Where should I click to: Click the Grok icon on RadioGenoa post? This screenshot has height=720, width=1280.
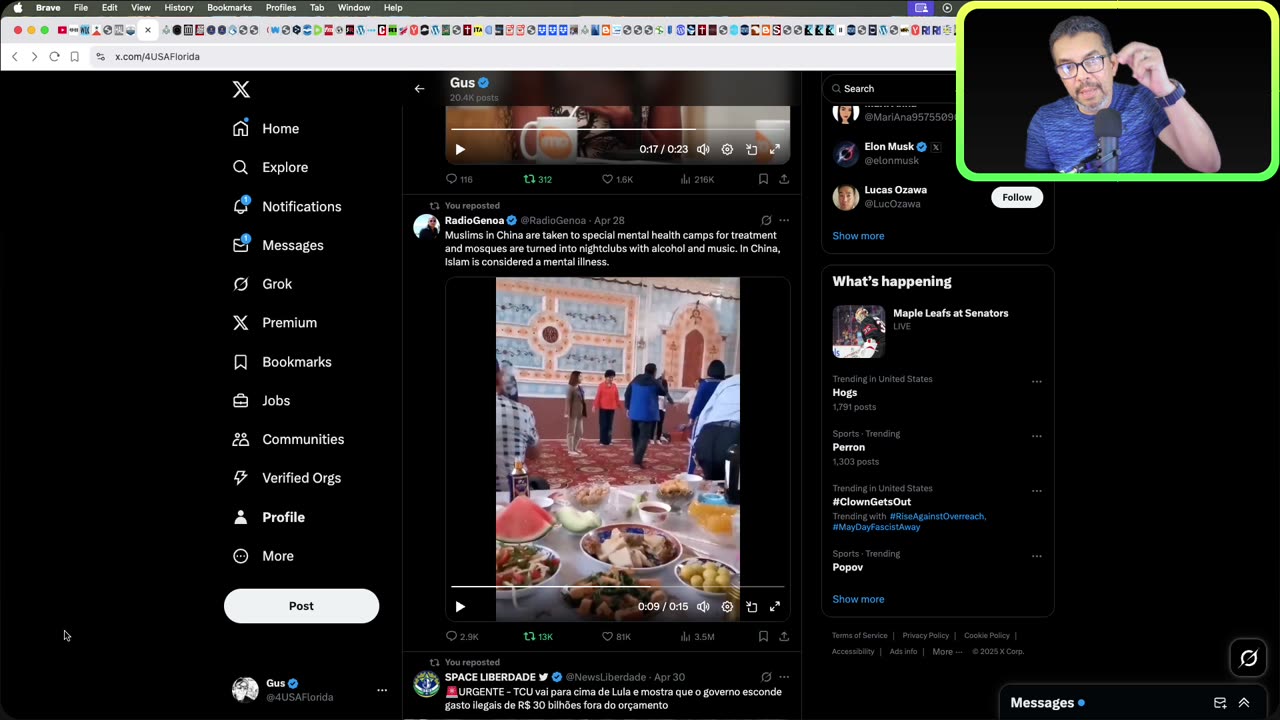click(x=766, y=220)
